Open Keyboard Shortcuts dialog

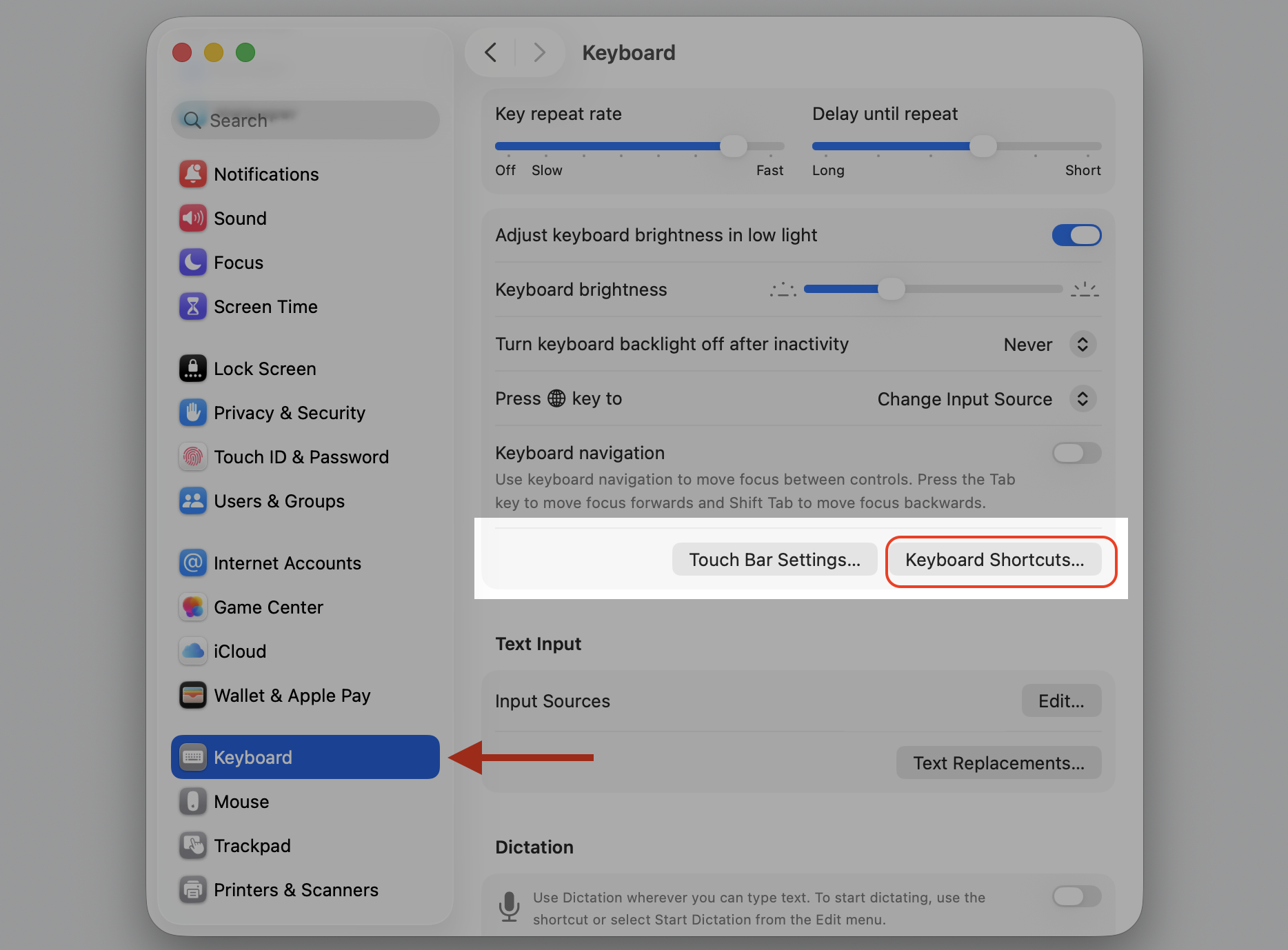pyautogui.click(x=994, y=559)
